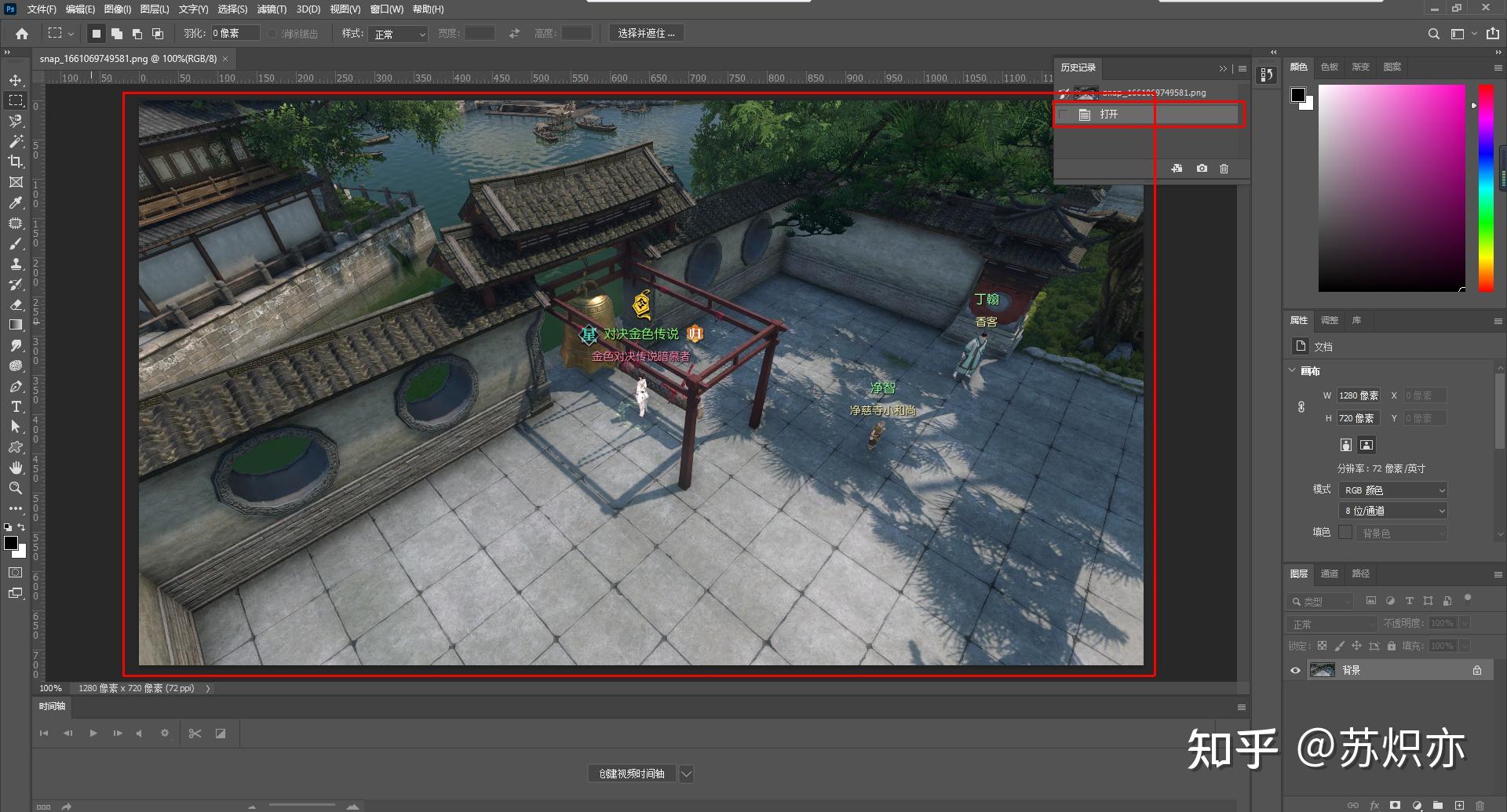1507x812 pixels.
Task: Open the 填色 背景色 dropdown
Action: 1401,533
